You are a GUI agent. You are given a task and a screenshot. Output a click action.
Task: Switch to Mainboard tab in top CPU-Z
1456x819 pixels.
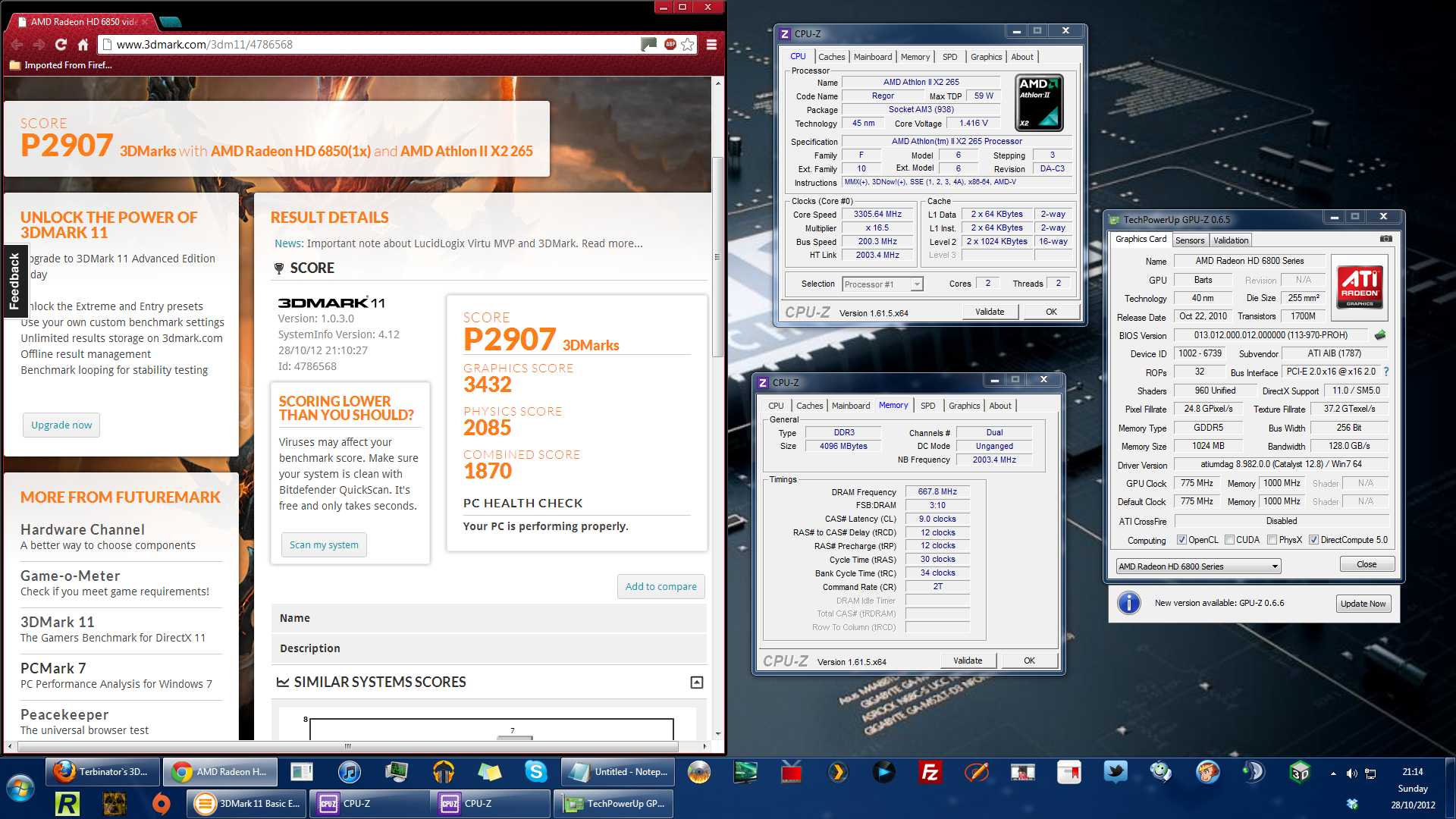tap(873, 57)
